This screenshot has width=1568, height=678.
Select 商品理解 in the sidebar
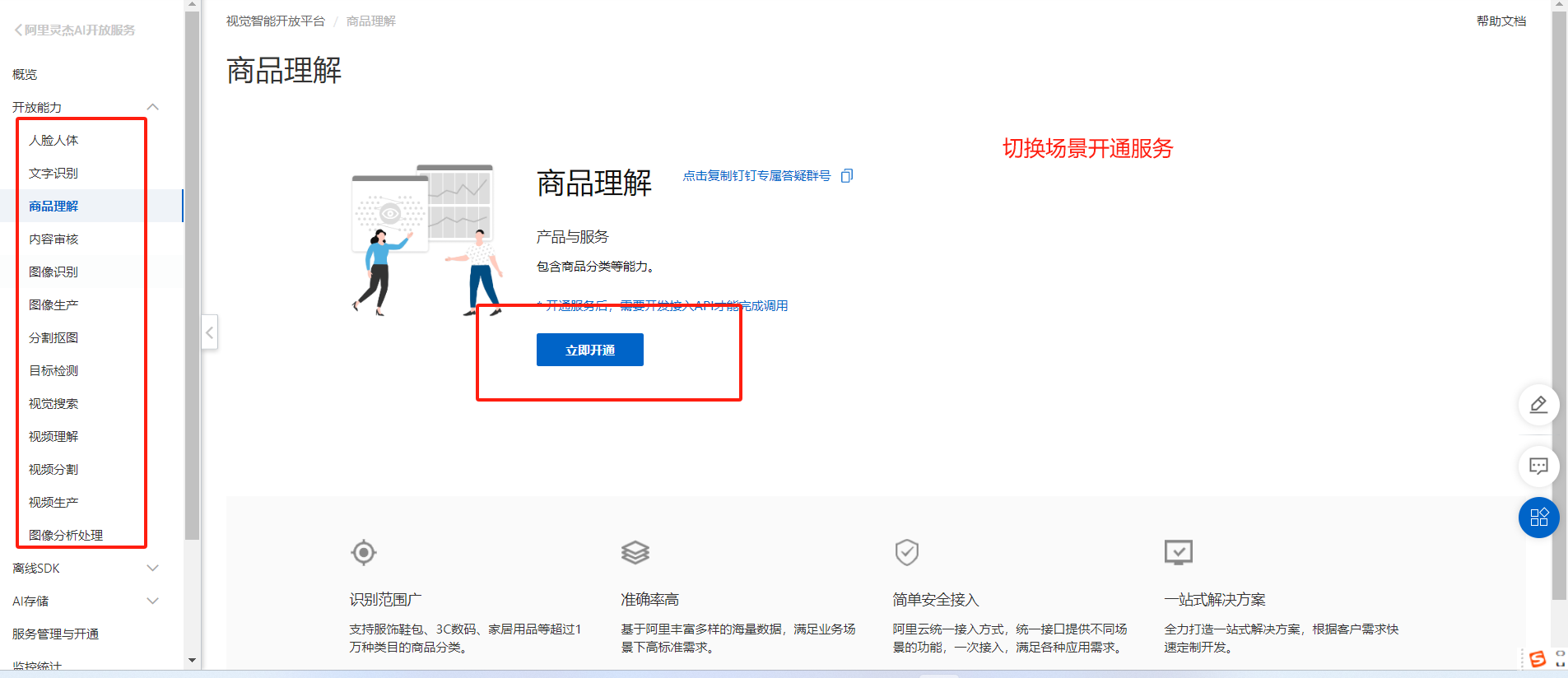click(54, 206)
